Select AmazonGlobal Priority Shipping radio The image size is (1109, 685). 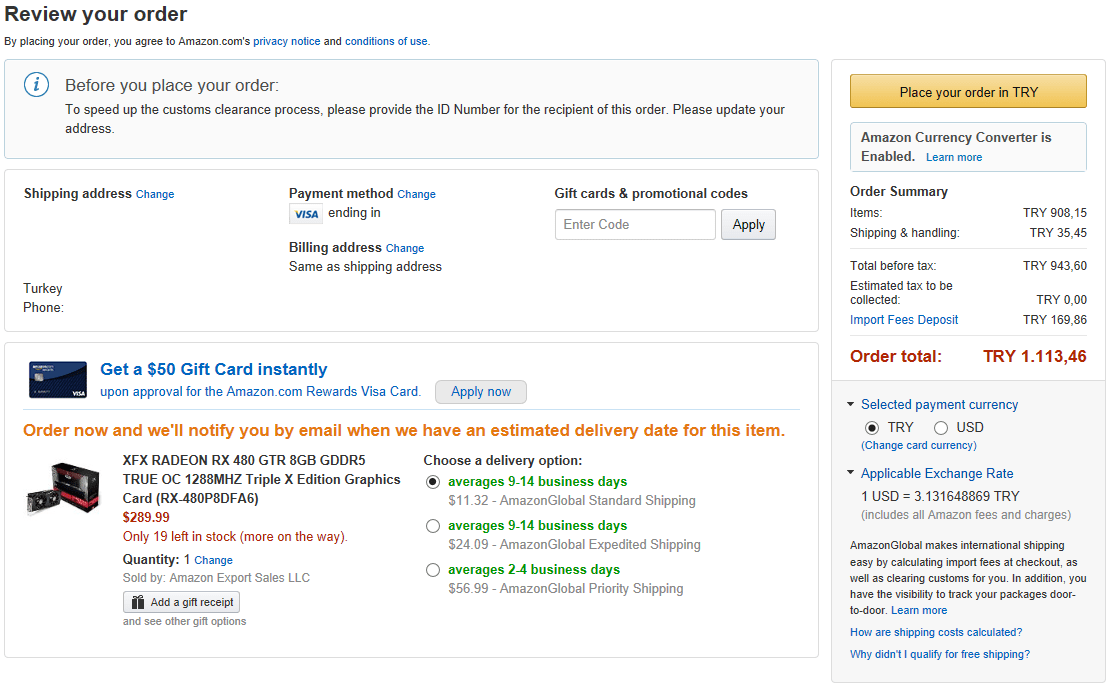432,570
